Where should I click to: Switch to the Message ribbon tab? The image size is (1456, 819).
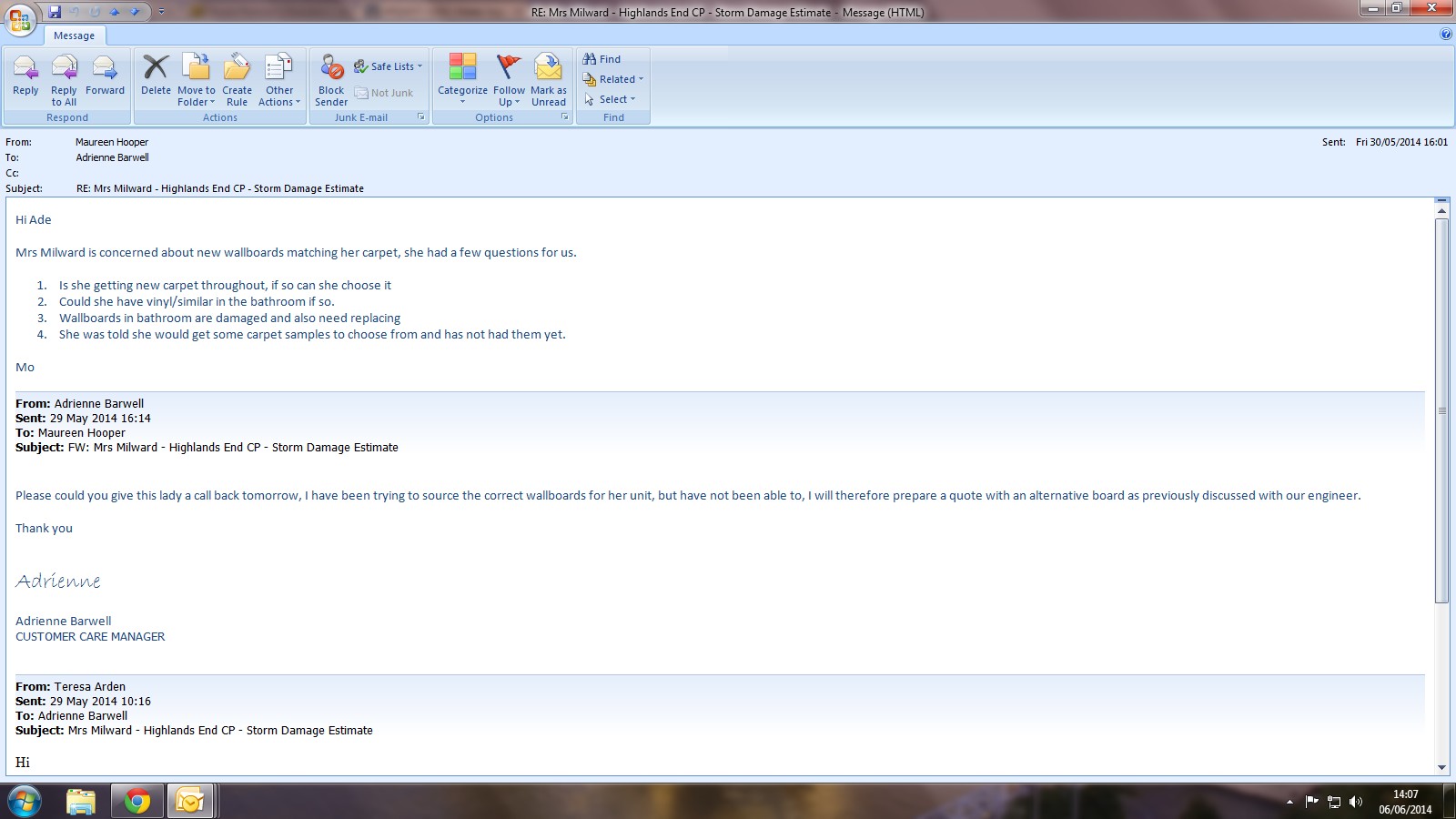coord(74,35)
